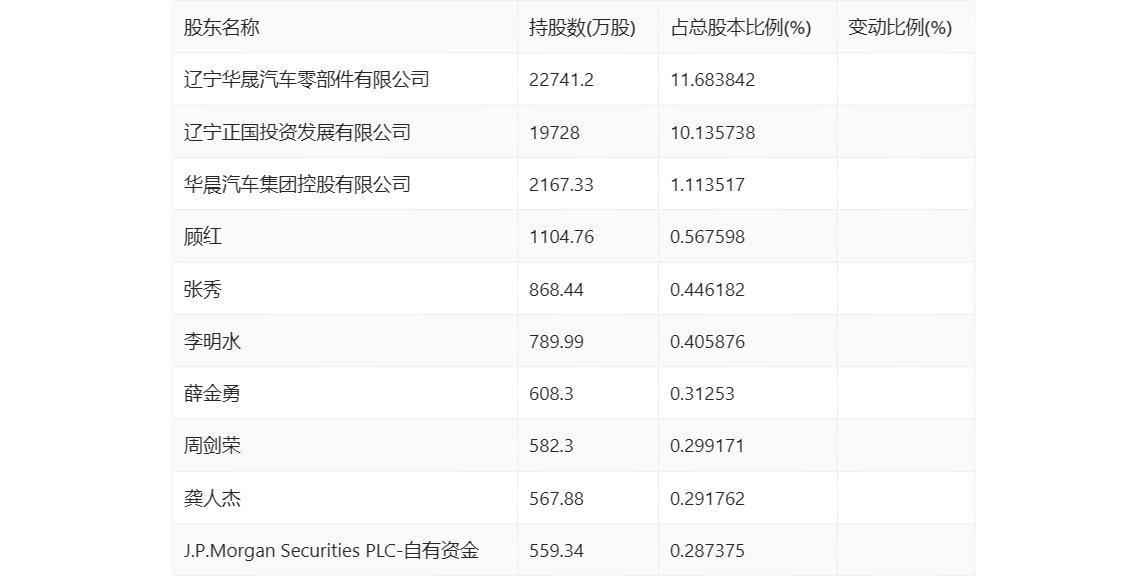Click the percentage 1.113517

[x=707, y=184]
